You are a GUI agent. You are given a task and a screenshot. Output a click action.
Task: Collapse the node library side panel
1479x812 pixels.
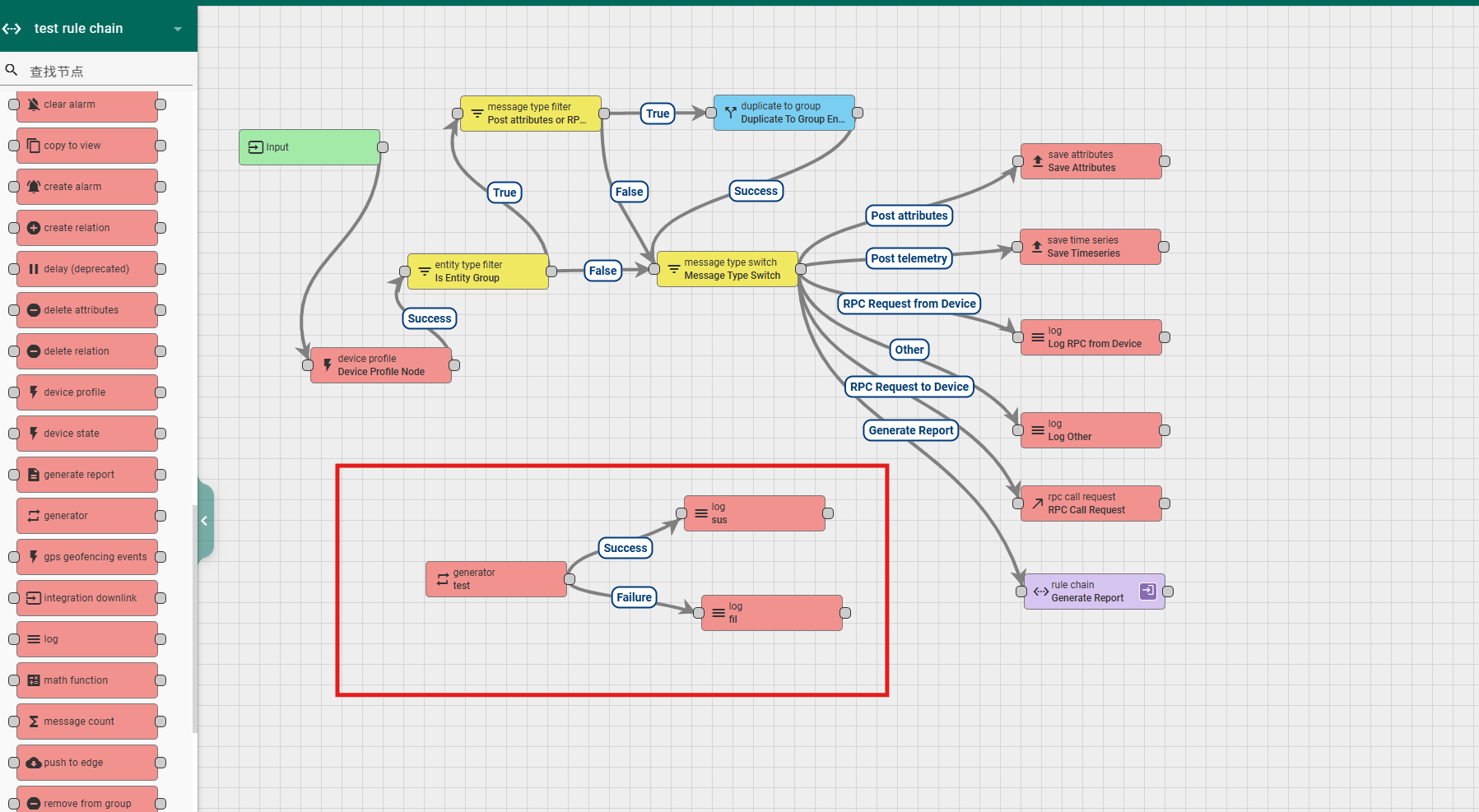coord(204,520)
